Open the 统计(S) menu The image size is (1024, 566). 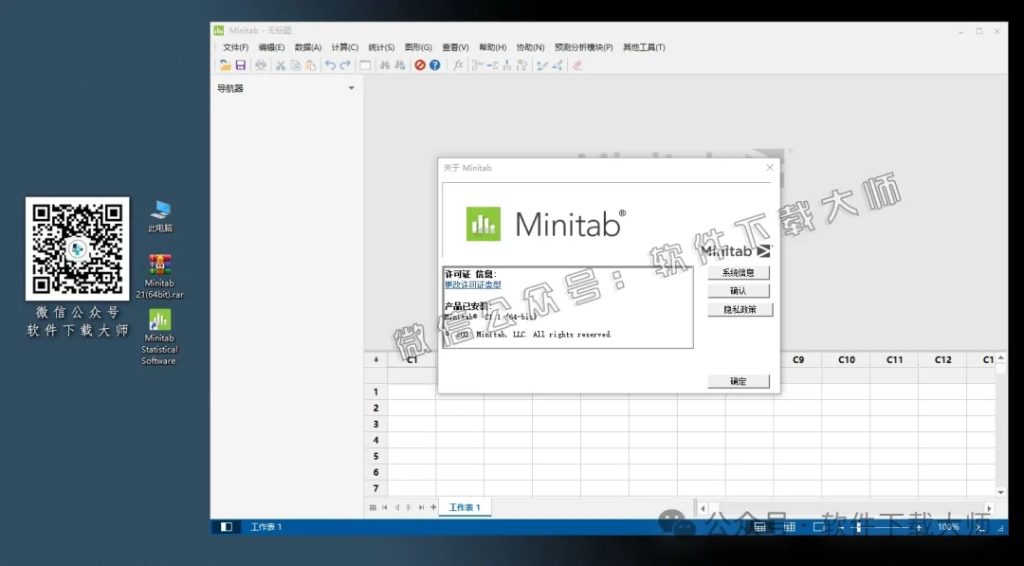pos(381,48)
